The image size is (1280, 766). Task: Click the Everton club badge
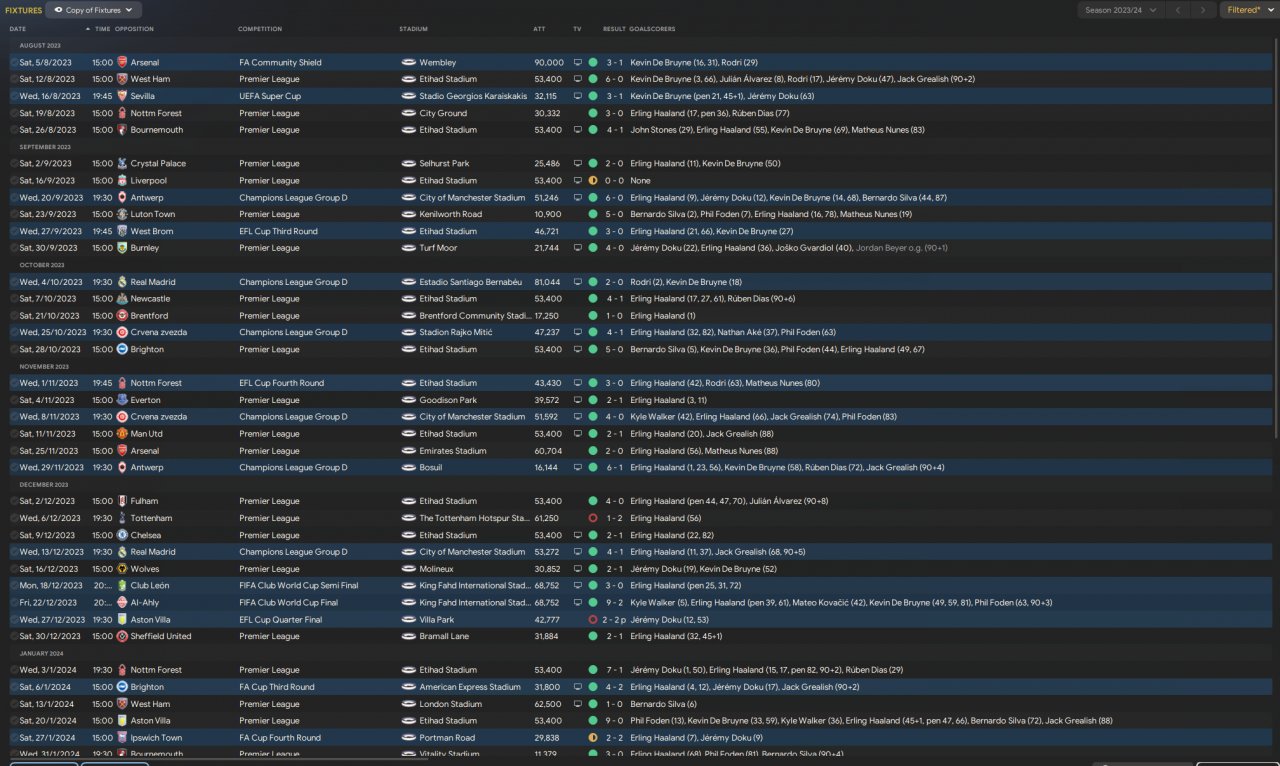click(x=122, y=400)
